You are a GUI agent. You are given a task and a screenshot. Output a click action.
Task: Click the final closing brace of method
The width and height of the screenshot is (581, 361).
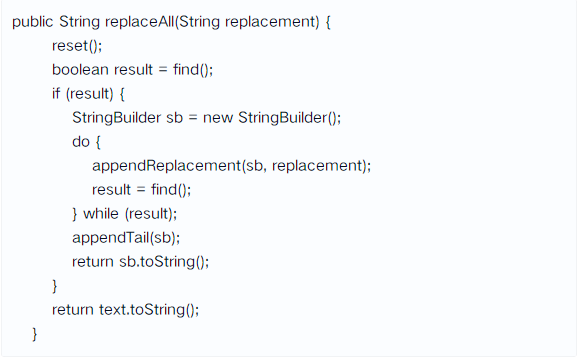pos(35,334)
